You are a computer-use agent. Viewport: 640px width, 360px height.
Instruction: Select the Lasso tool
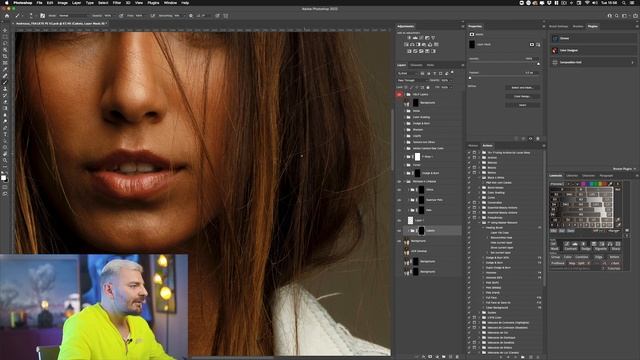(5, 44)
